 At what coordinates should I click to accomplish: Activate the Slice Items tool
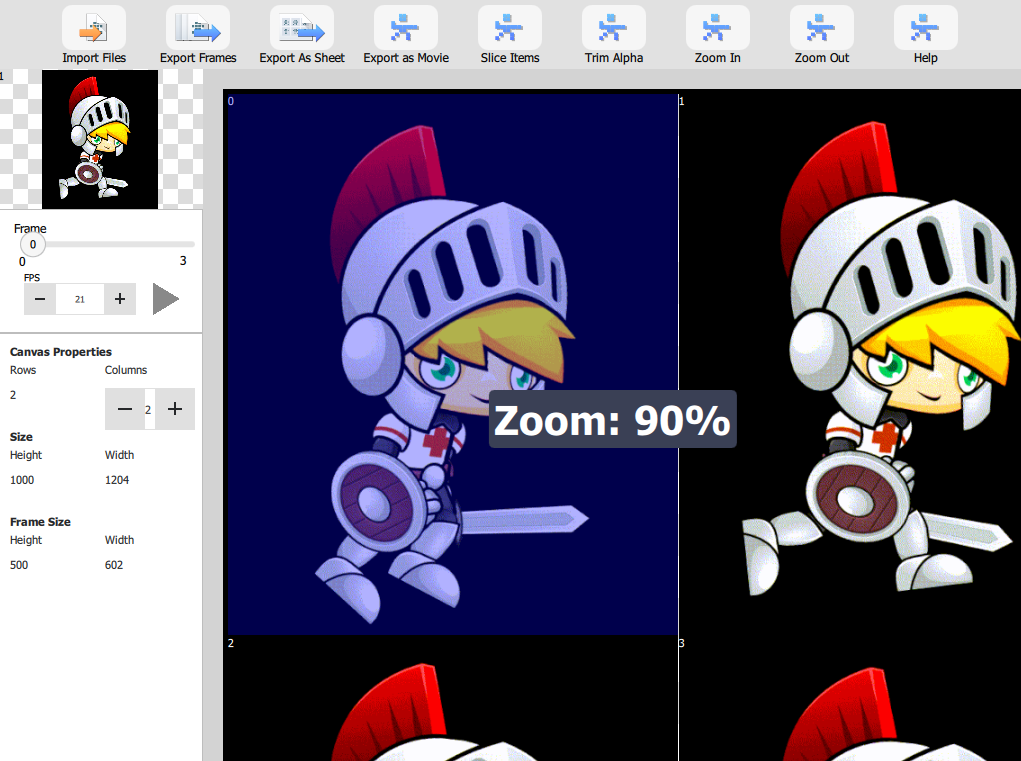[510, 28]
